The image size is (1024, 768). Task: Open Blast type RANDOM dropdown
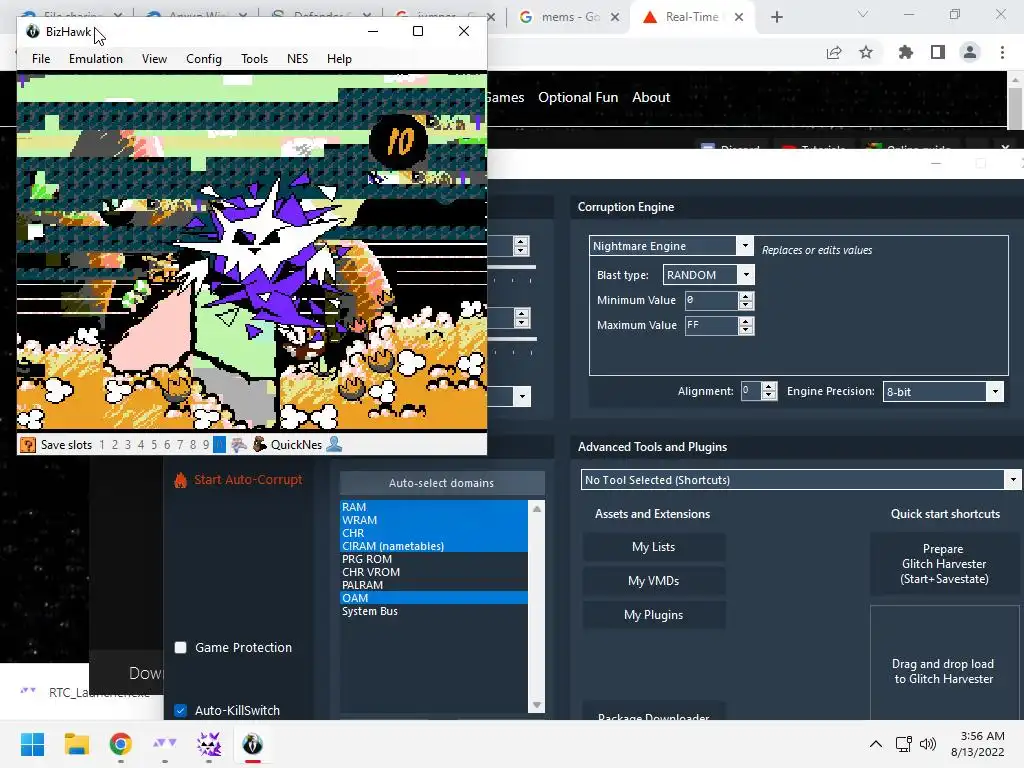pyautogui.click(x=746, y=275)
